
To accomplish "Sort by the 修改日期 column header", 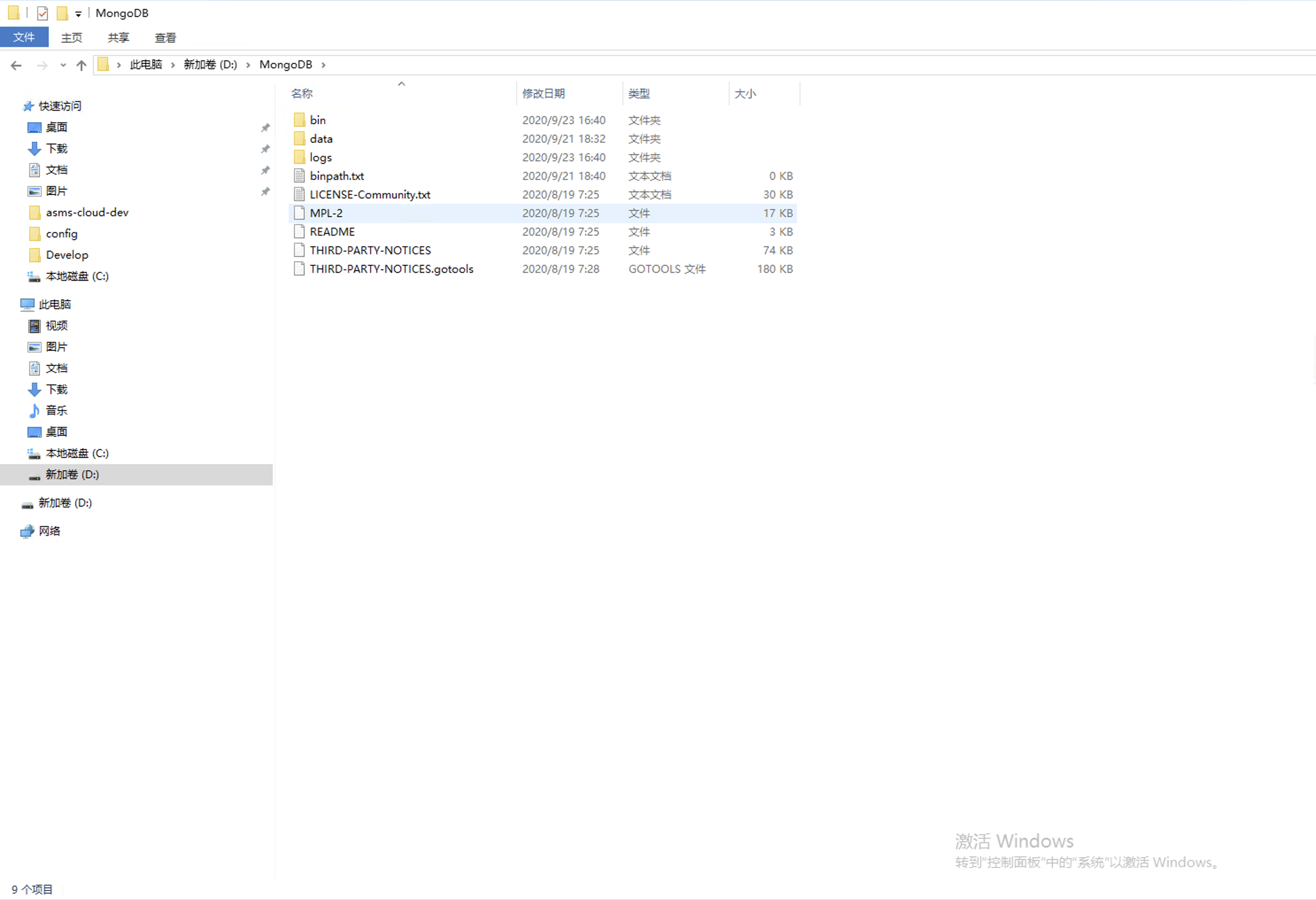I will tap(543, 93).
